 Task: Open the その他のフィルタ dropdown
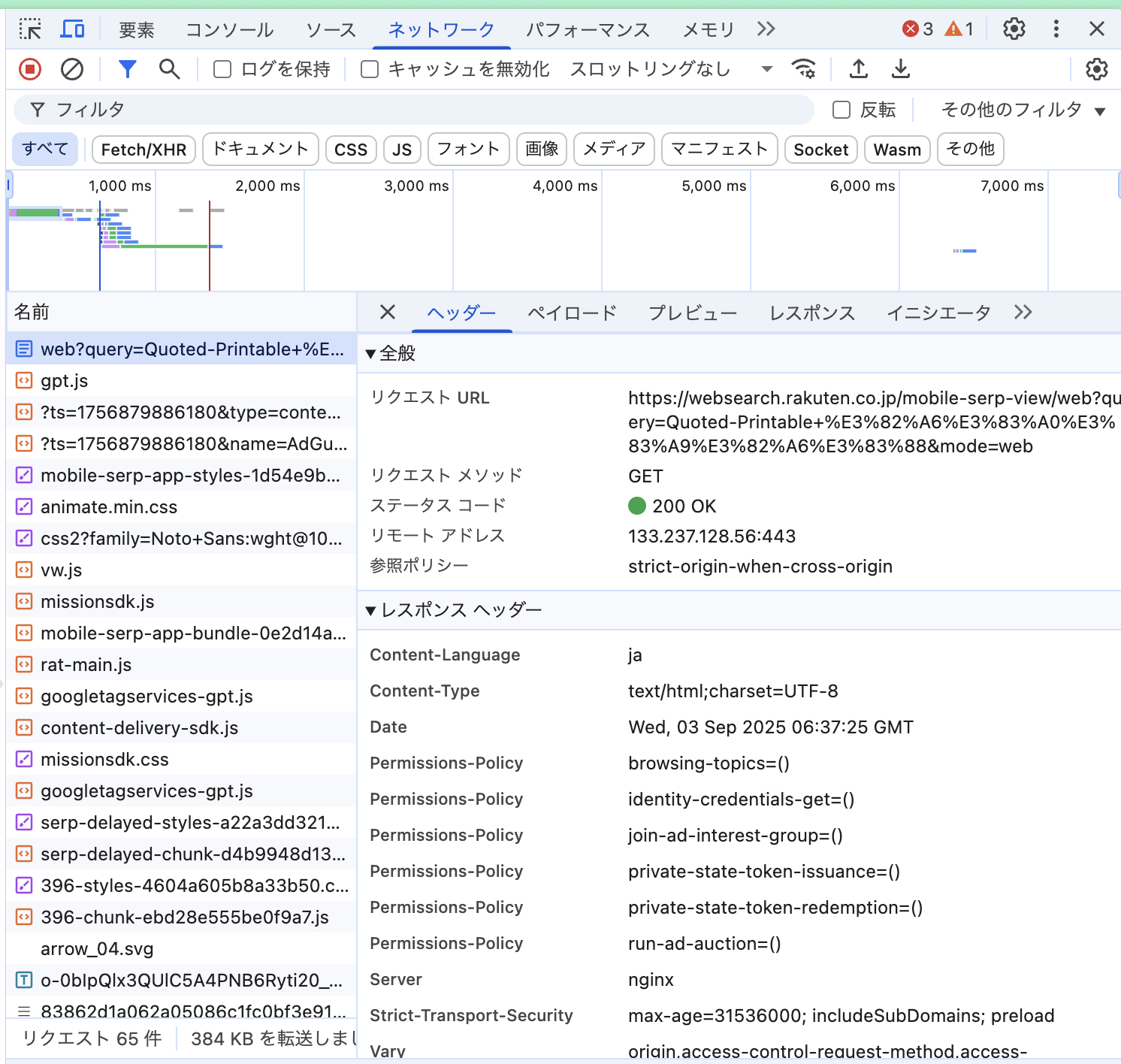(1023, 110)
